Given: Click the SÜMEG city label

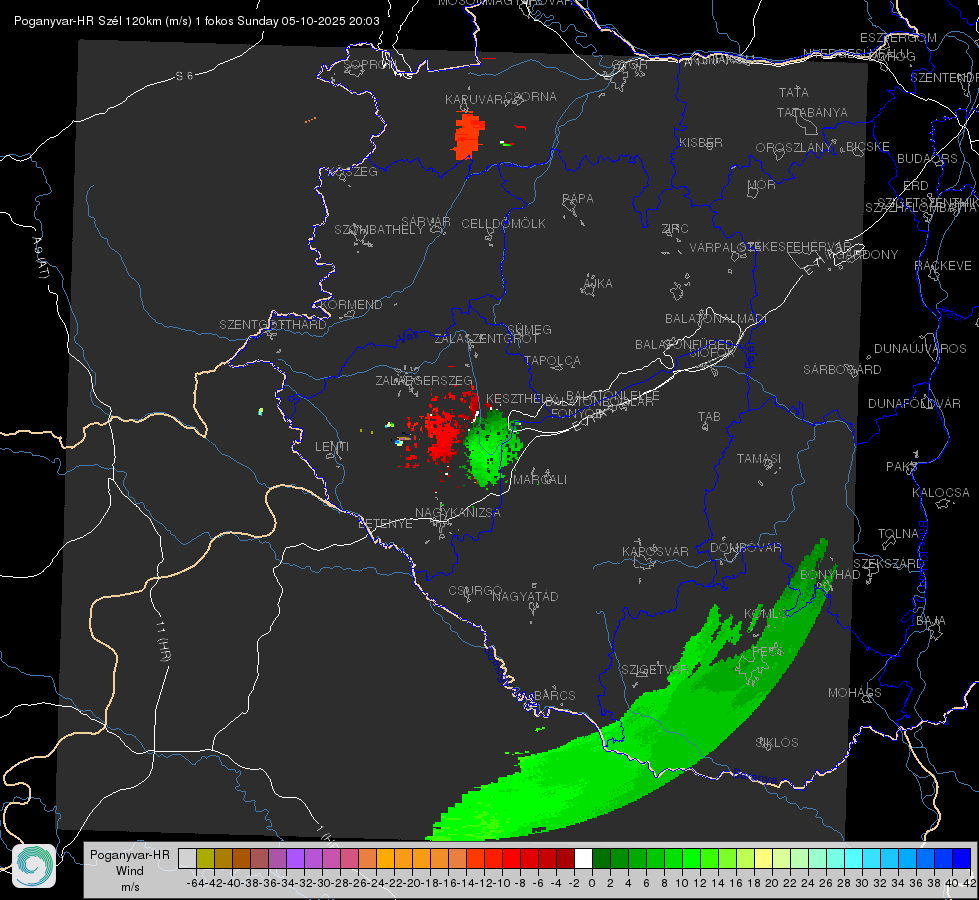Looking at the screenshot, I should [529, 329].
